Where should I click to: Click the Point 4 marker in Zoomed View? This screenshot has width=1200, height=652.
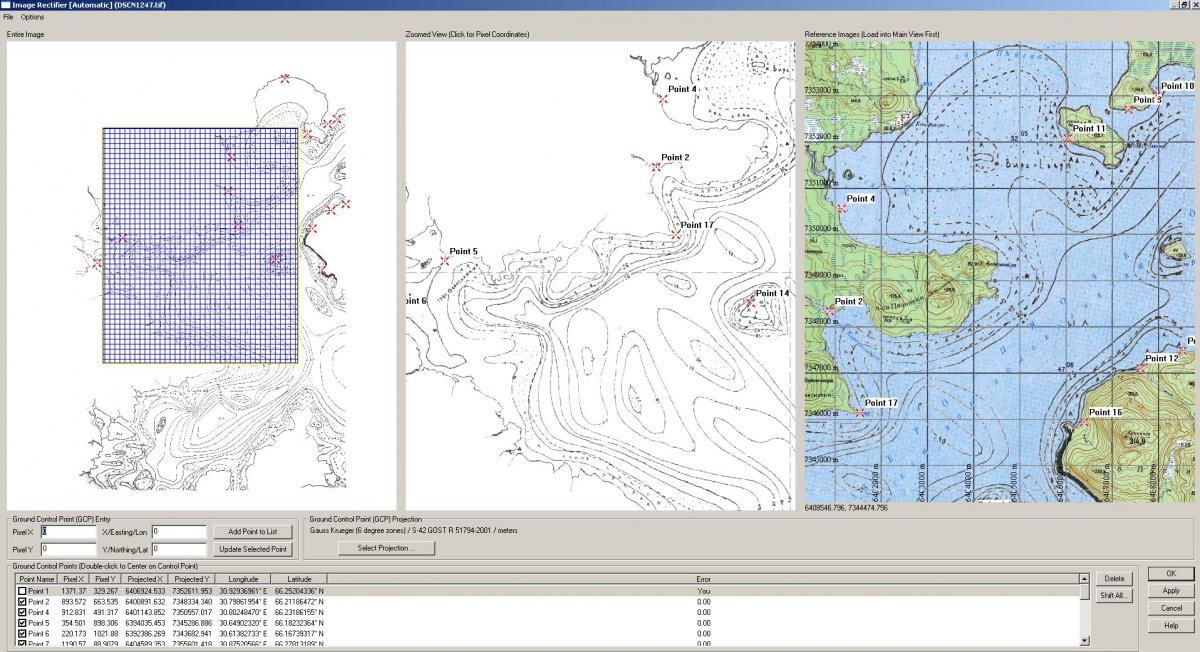662,98
